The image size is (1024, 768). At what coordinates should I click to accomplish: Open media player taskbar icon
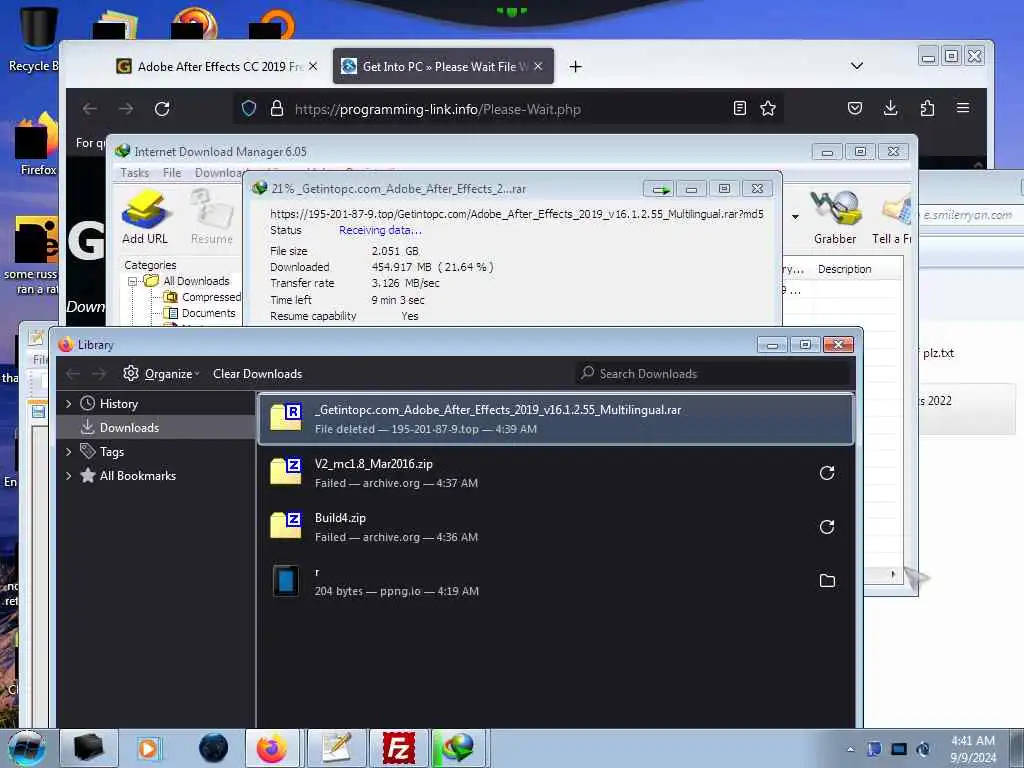(148, 748)
